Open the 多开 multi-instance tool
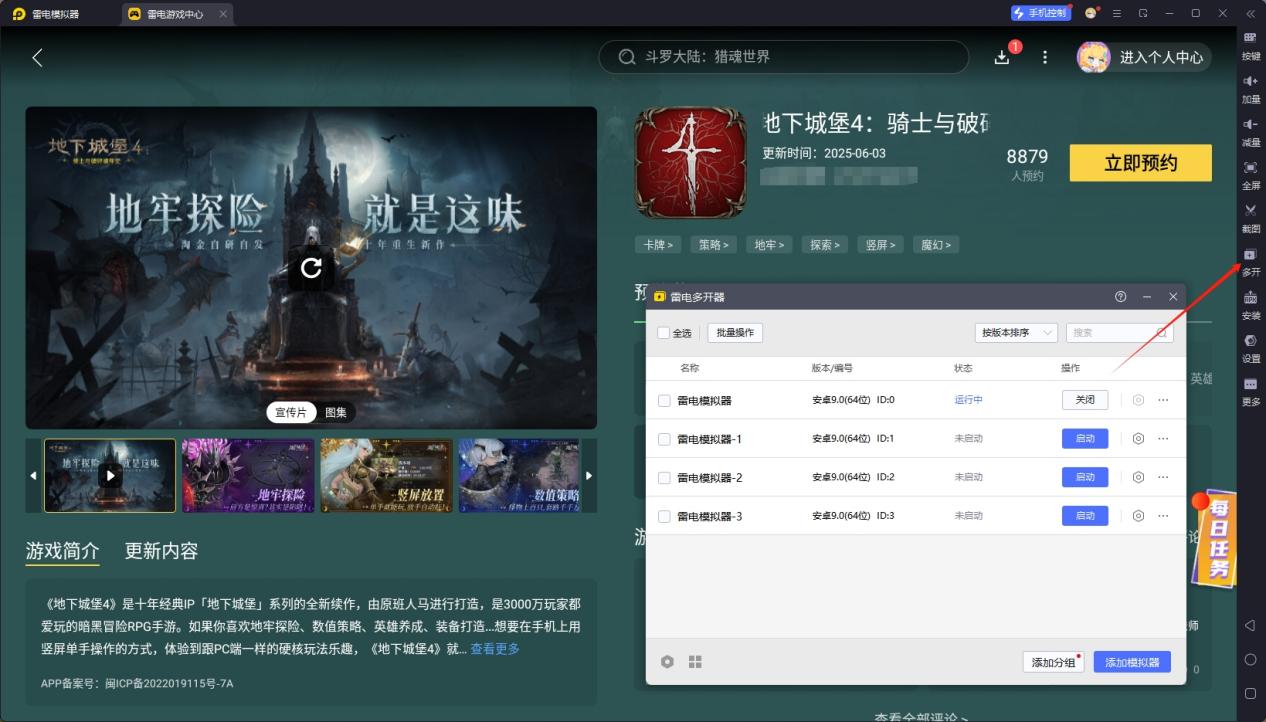This screenshot has width=1266, height=722. (1250, 262)
